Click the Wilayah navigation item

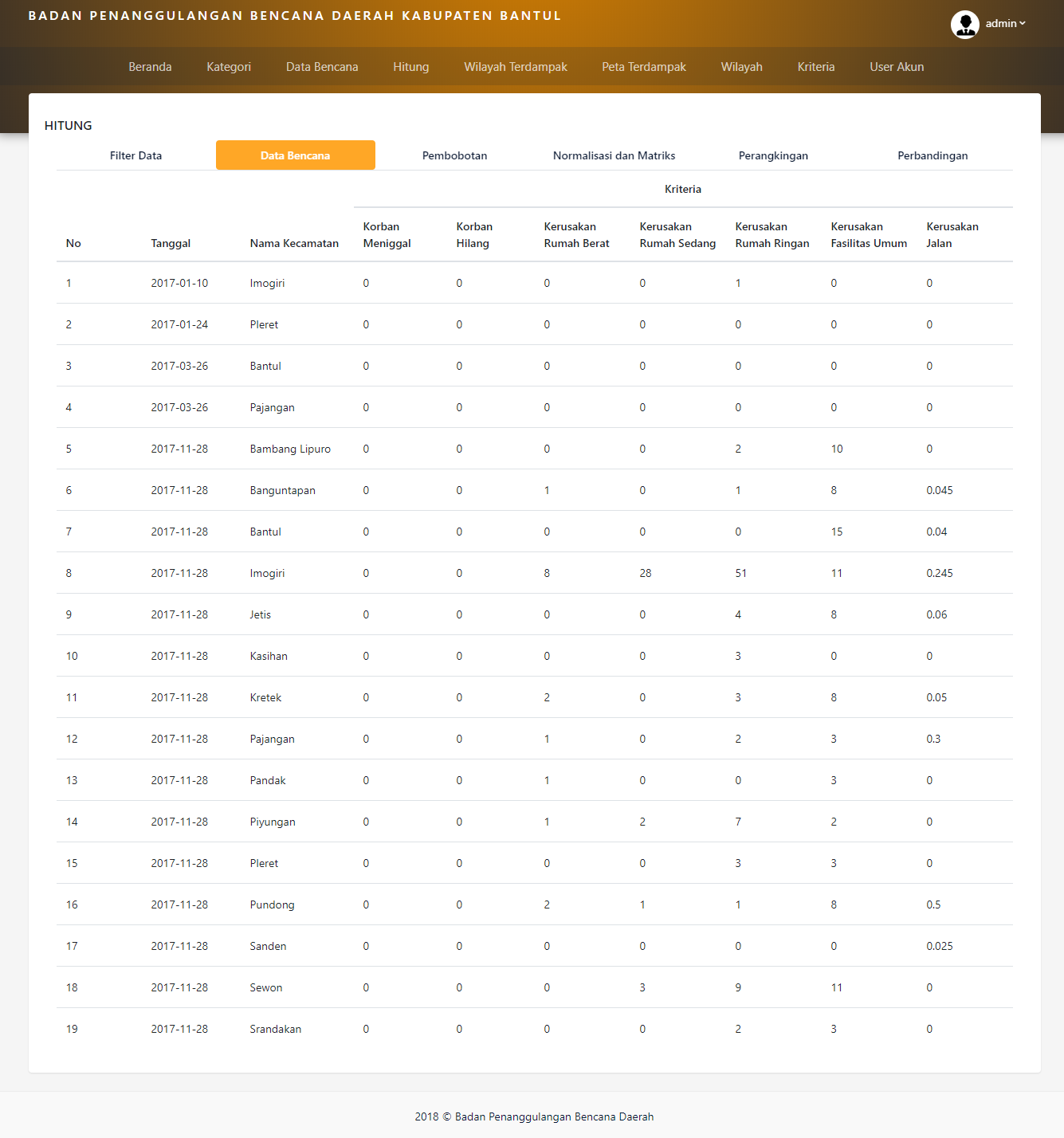[x=741, y=67]
